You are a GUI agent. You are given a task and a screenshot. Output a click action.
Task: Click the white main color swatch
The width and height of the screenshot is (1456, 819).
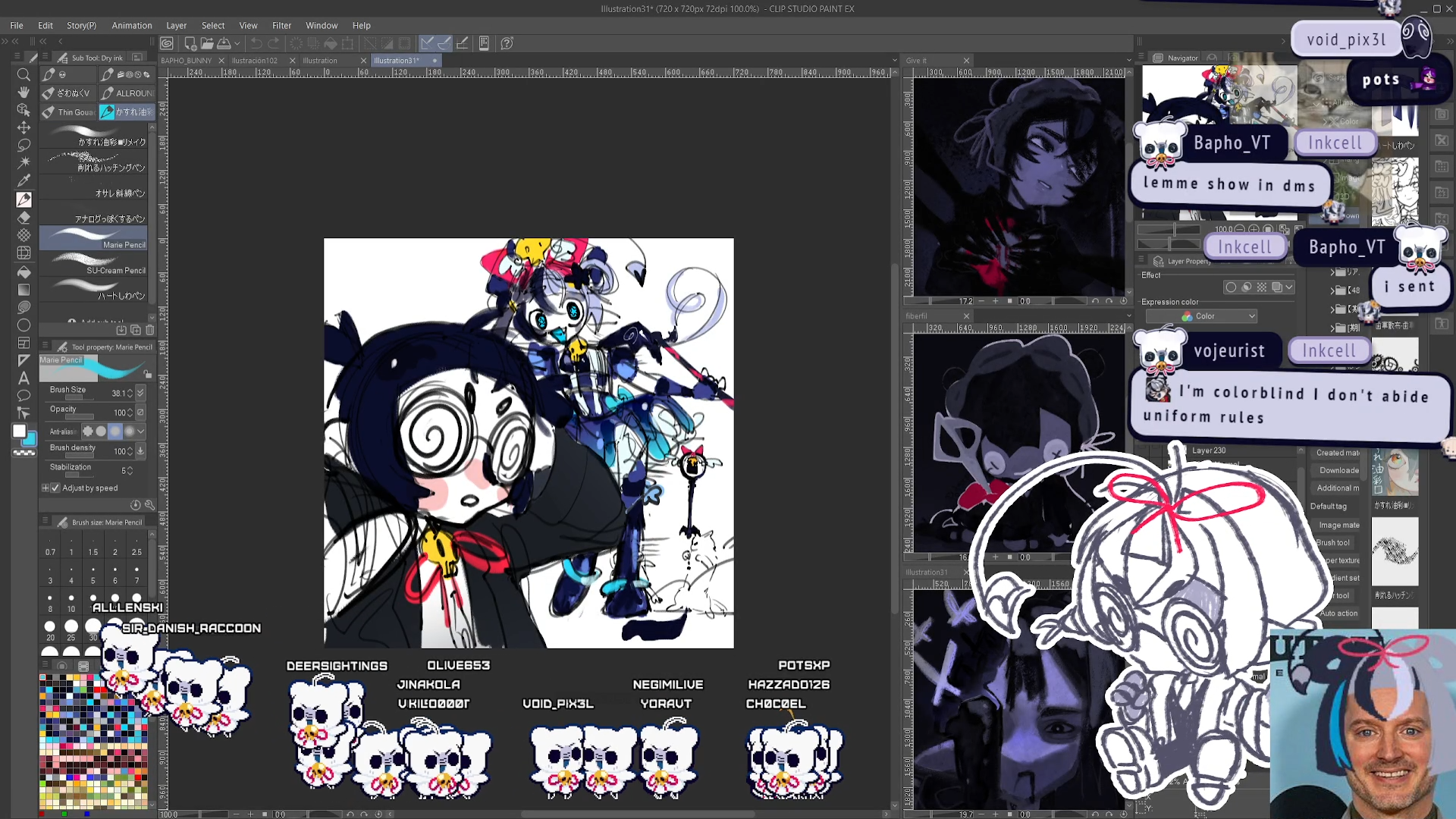(x=19, y=431)
